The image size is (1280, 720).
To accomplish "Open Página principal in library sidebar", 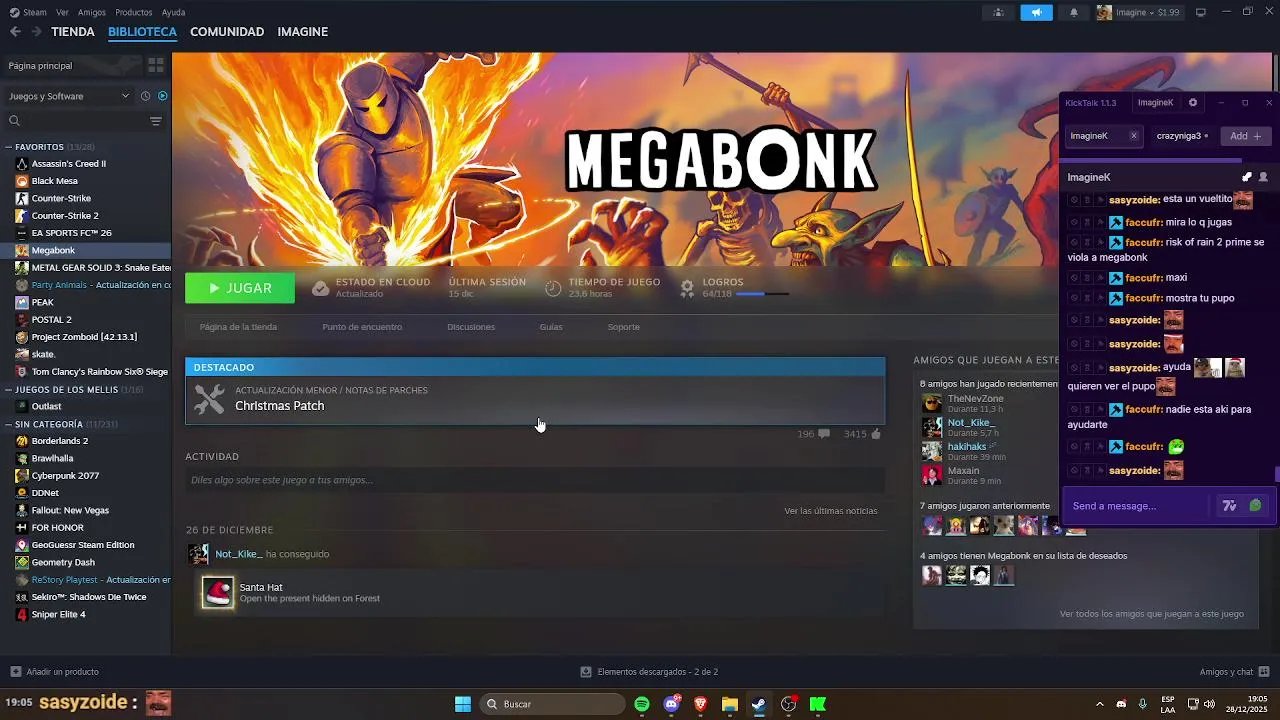I will (72, 65).
